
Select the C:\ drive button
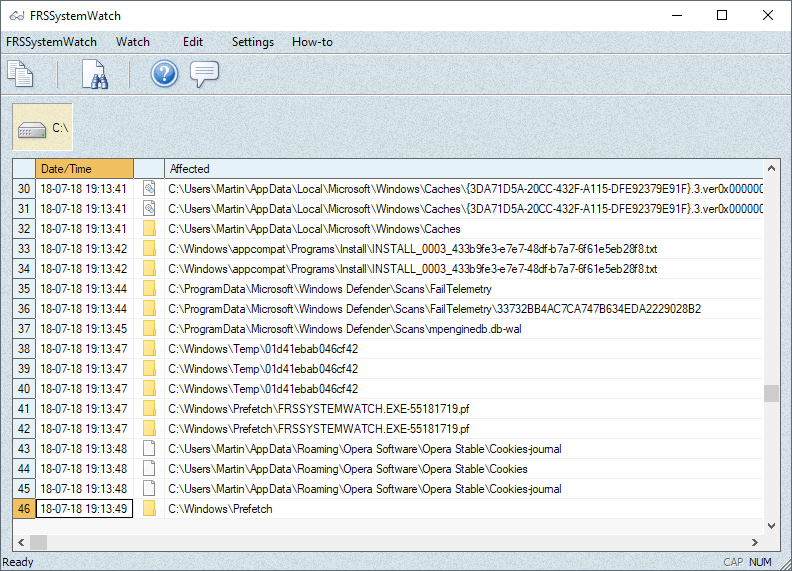point(42,127)
